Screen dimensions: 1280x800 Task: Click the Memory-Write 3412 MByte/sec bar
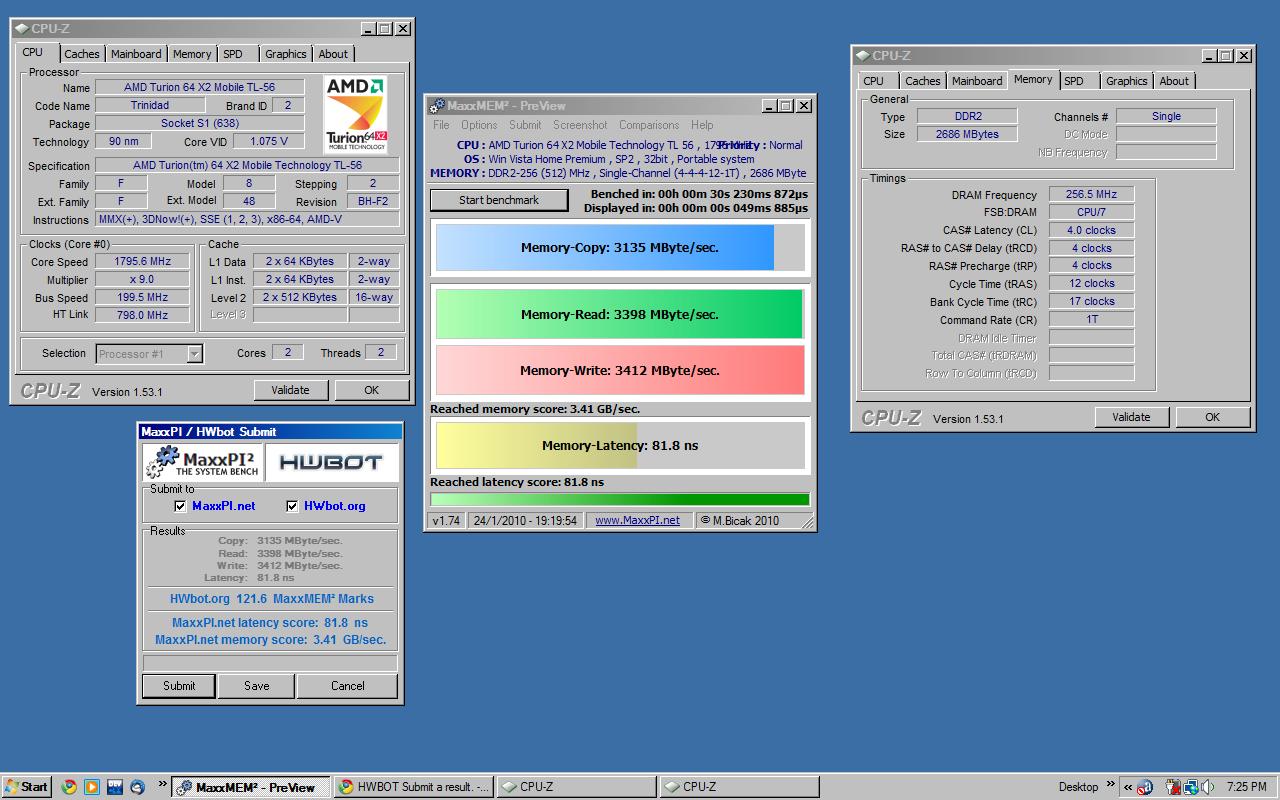click(620, 370)
